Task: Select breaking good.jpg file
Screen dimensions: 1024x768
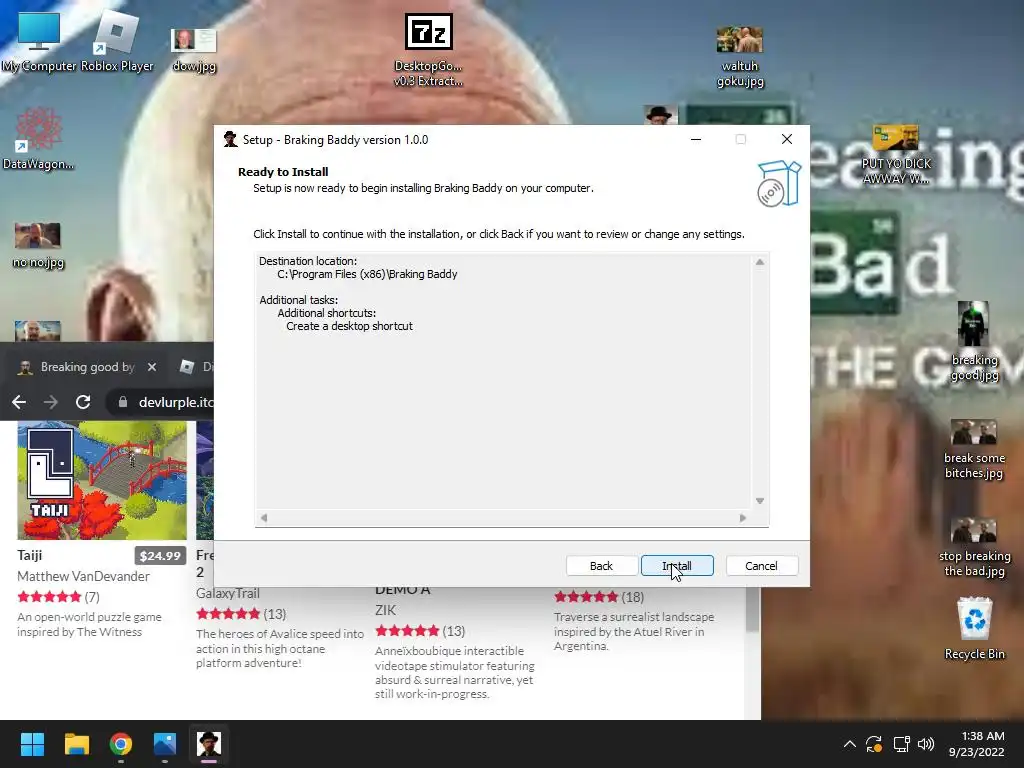Action: [974, 341]
